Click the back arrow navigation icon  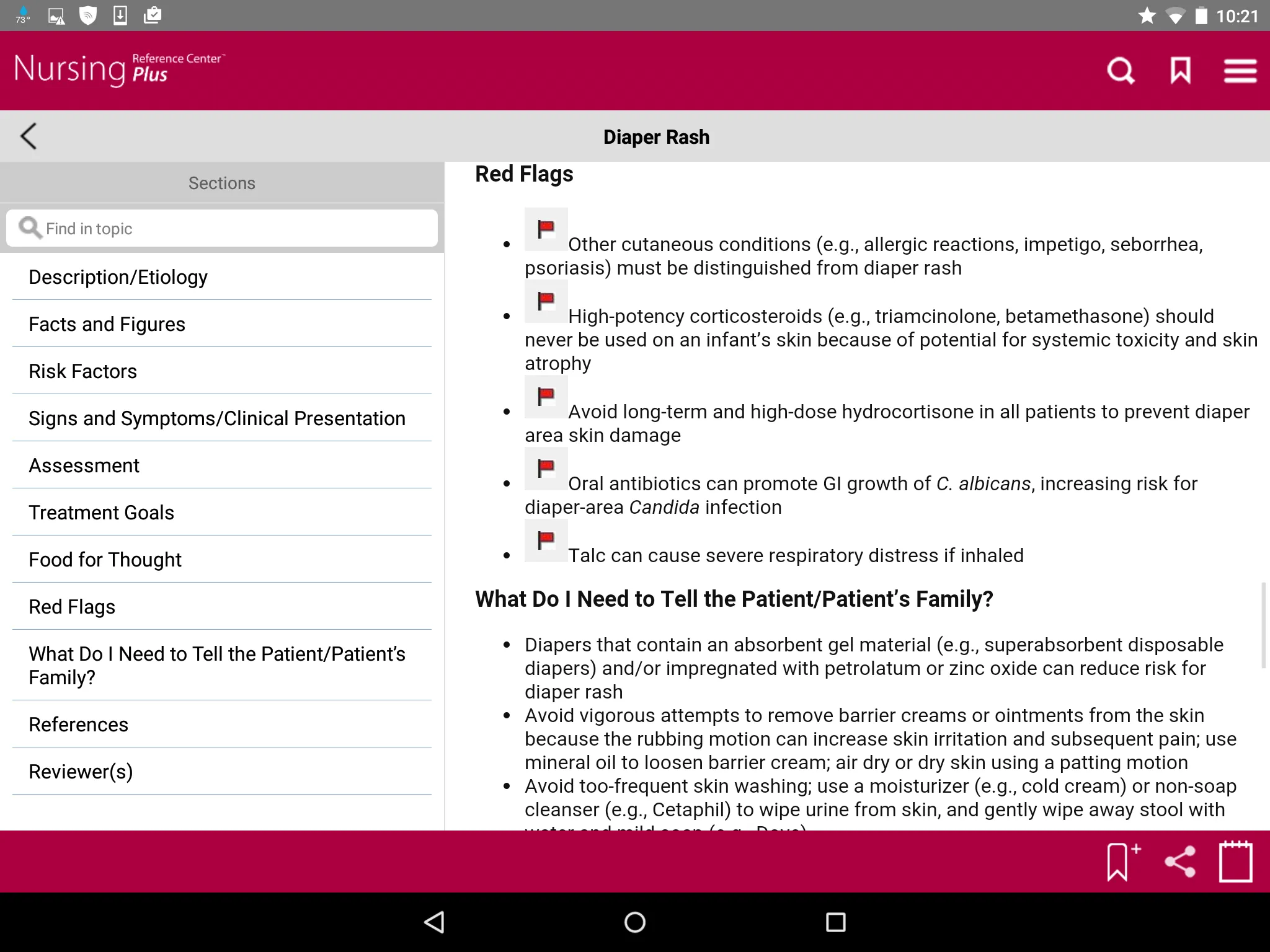click(x=28, y=135)
